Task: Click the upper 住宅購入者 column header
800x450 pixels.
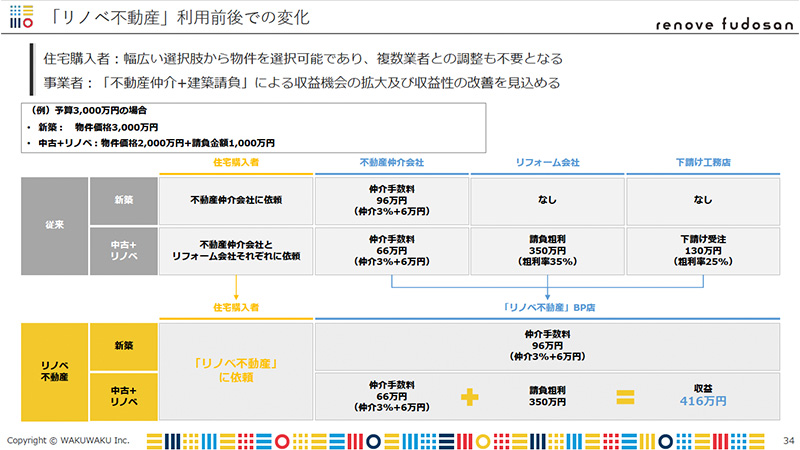Action: tap(236, 162)
